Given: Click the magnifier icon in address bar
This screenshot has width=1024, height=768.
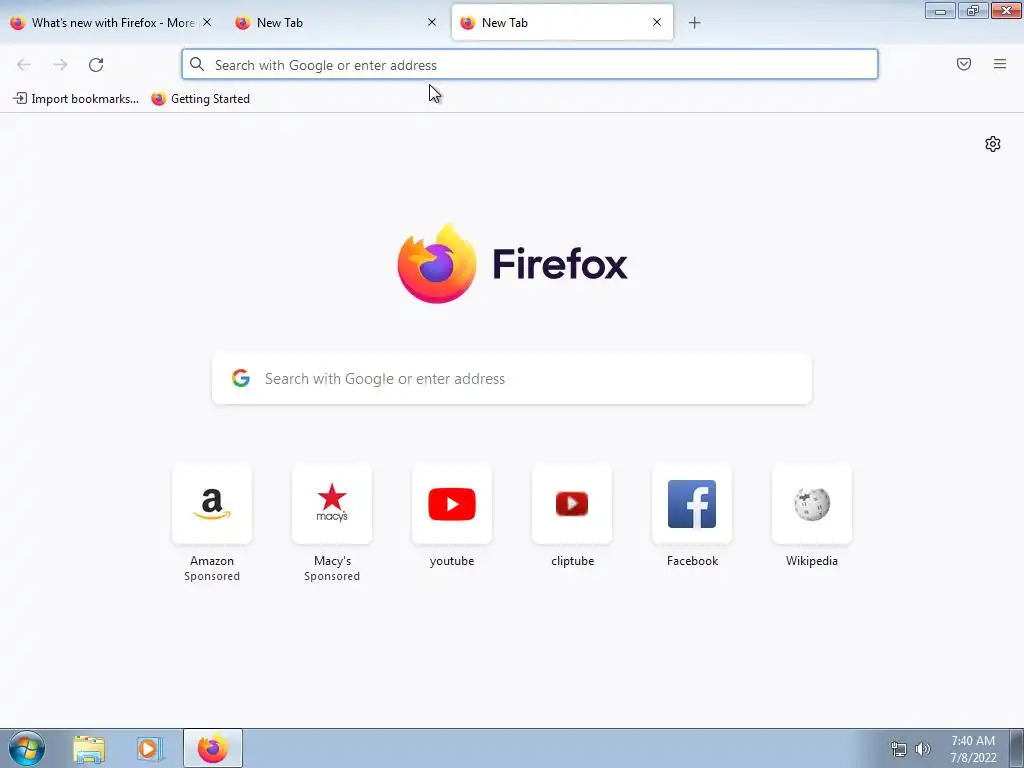Looking at the screenshot, I should pyautogui.click(x=197, y=64).
